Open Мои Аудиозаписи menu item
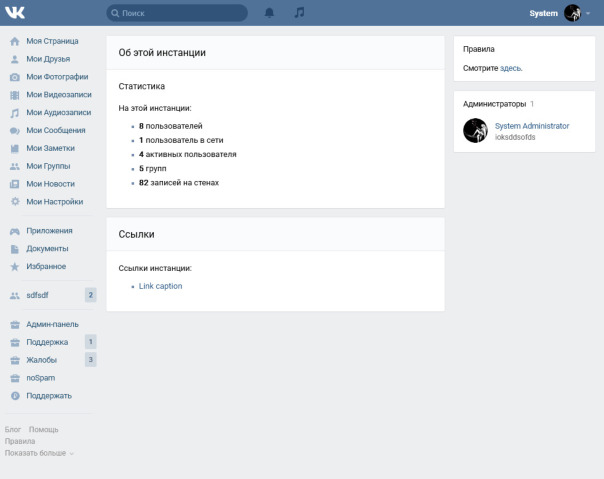Image resolution: width=604 pixels, height=479 pixels. (59, 112)
